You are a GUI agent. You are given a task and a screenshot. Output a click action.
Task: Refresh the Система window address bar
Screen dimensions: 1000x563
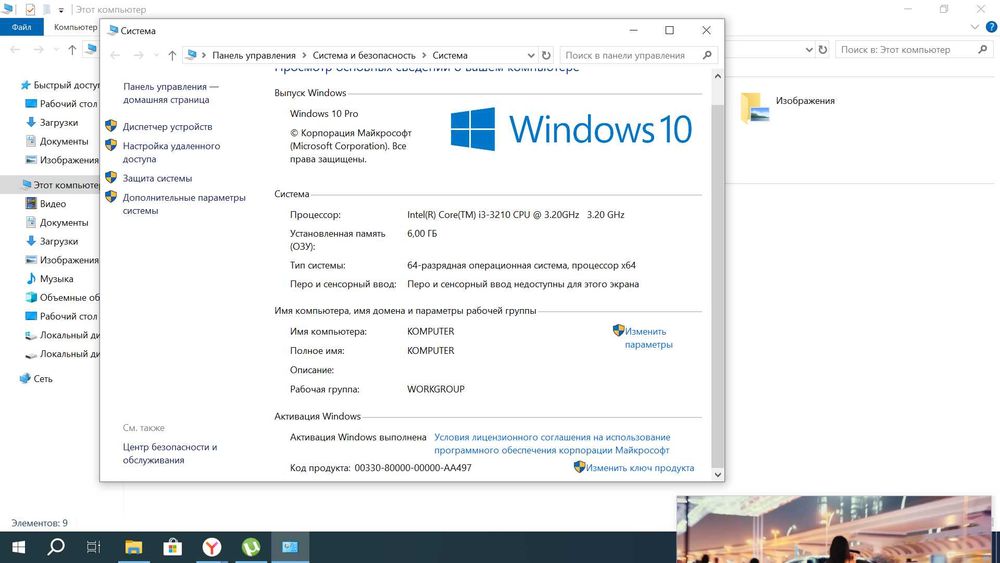[x=546, y=55]
